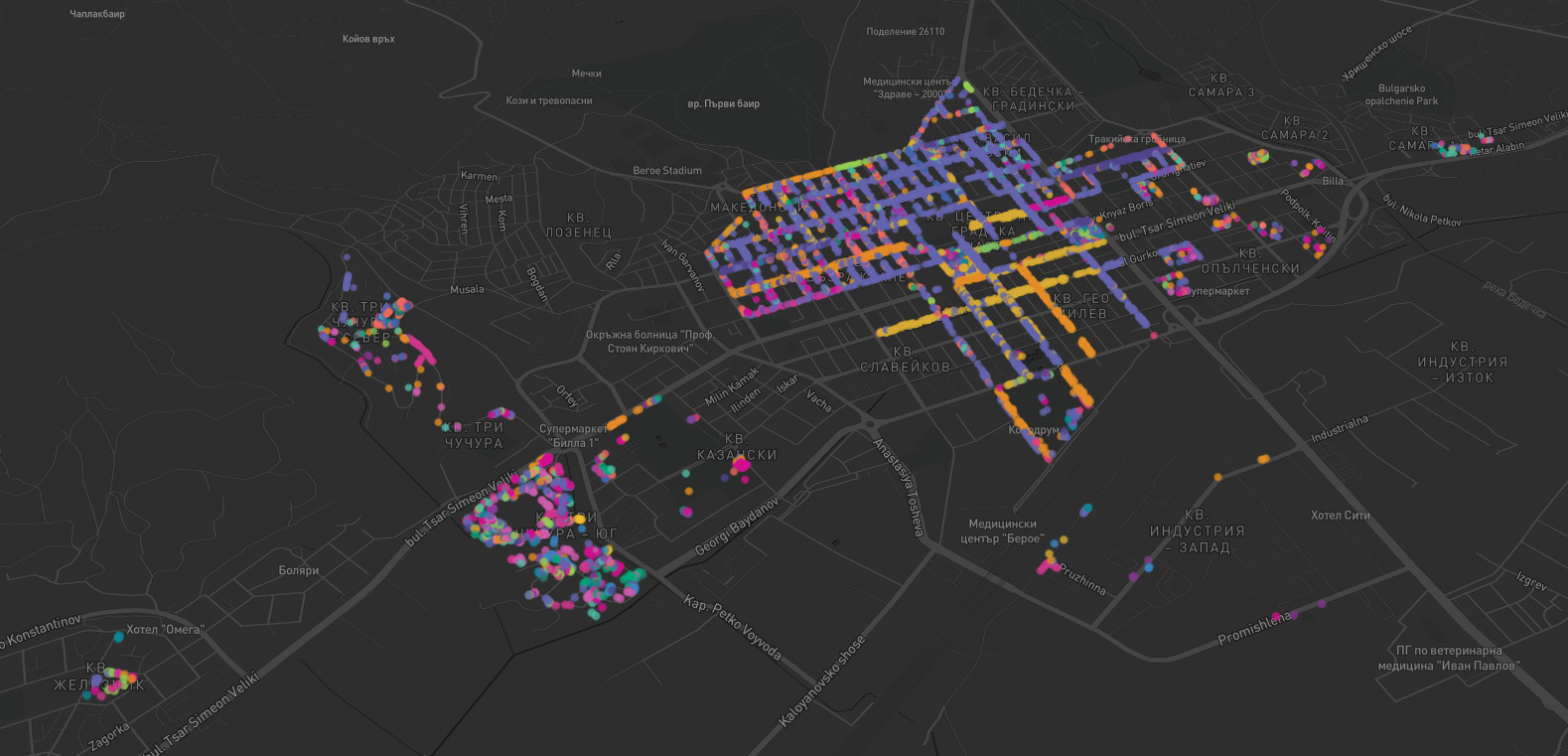Click the 'Anastasiya Tosheva' street label
The height and width of the screenshot is (756, 1568).
(899, 487)
